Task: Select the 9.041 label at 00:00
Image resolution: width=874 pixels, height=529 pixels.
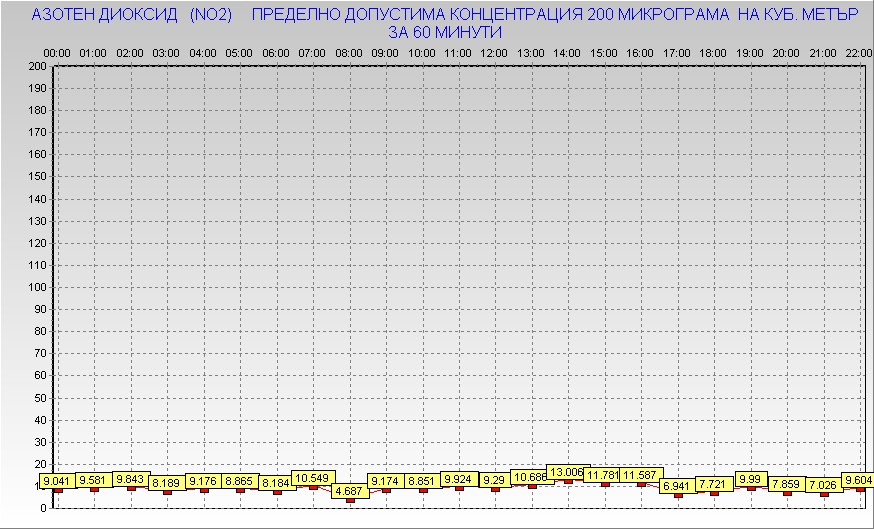Action: point(57,481)
